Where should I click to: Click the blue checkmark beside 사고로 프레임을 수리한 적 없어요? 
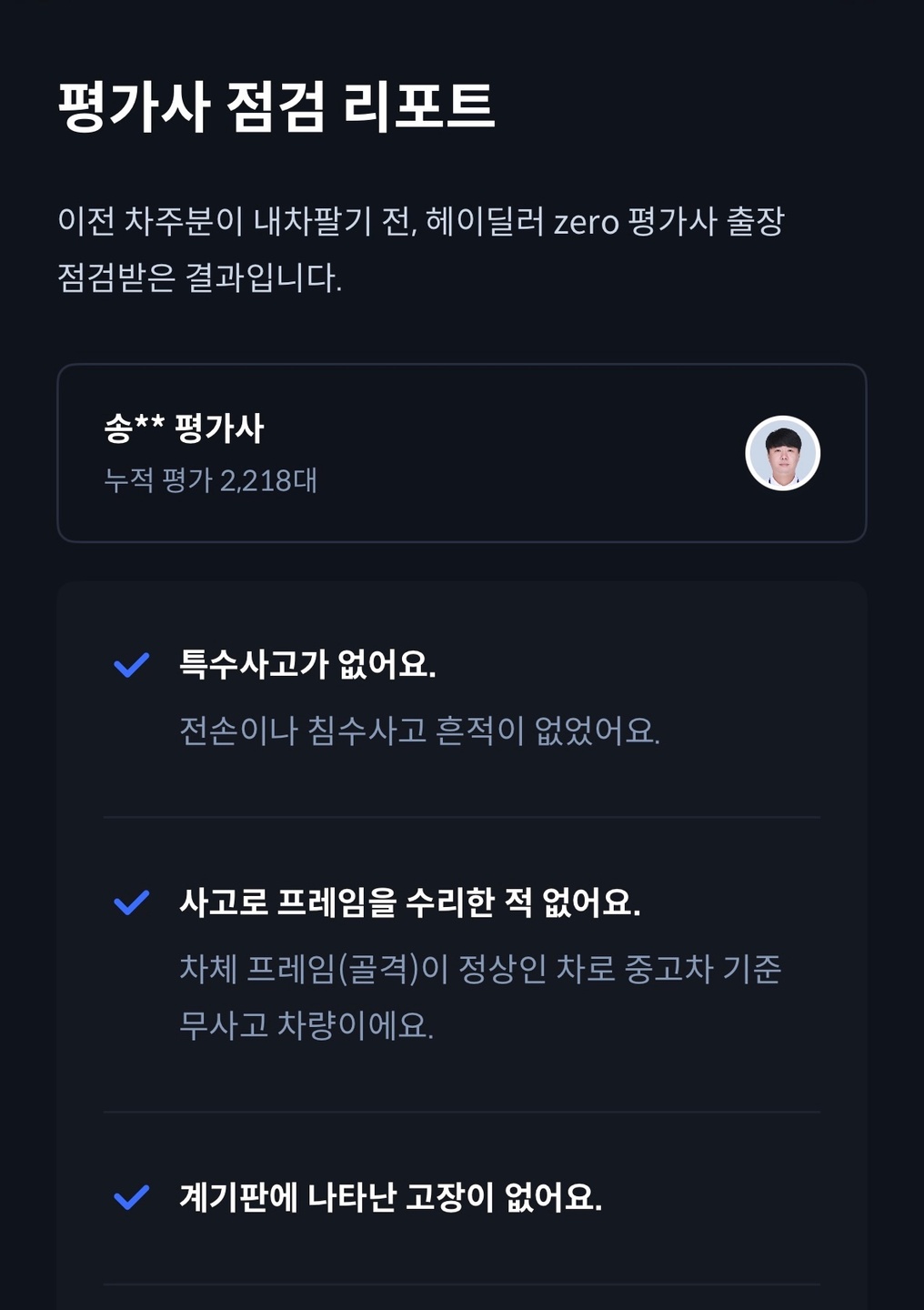point(131,902)
